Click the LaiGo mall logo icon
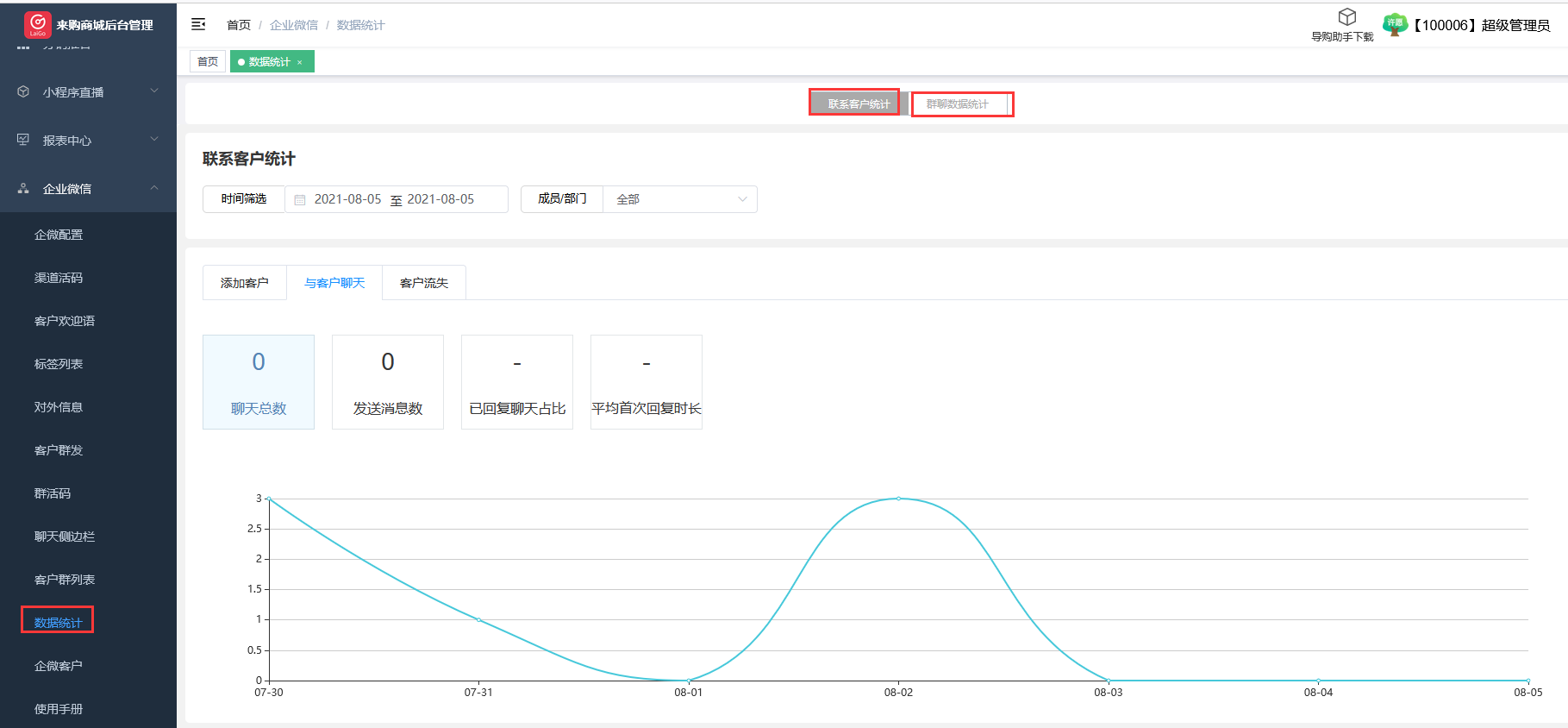Screen dimensions: 1568x728 (37, 25)
